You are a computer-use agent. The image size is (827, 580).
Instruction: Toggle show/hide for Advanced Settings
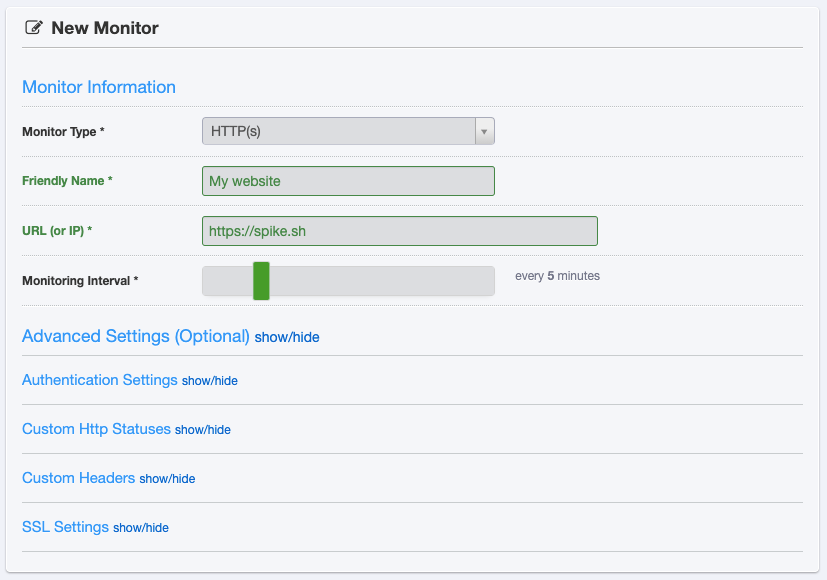click(x=287, y=338)
